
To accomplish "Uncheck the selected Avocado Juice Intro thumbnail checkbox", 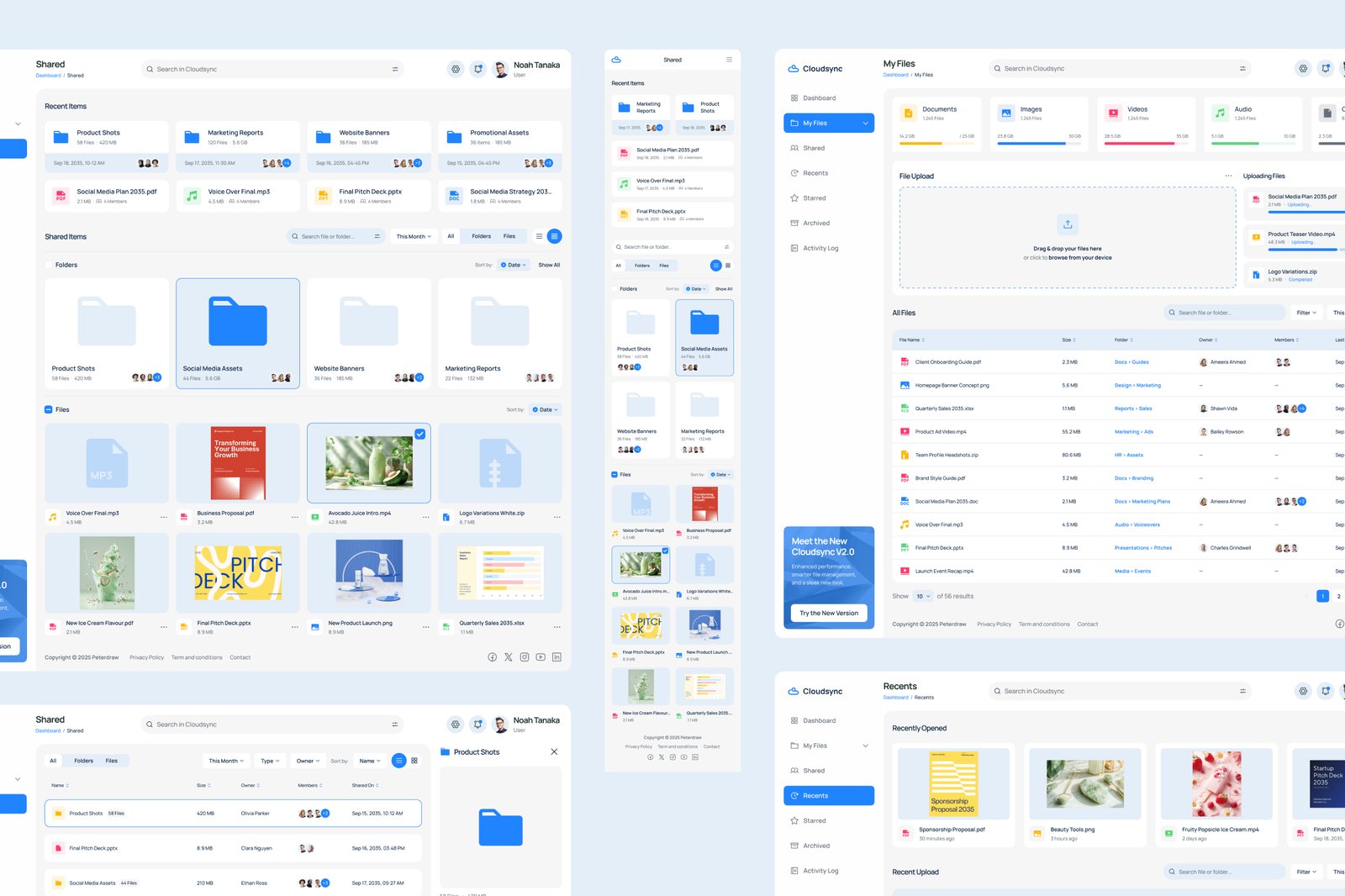I will pyautogui.click(x=419, y=435).
